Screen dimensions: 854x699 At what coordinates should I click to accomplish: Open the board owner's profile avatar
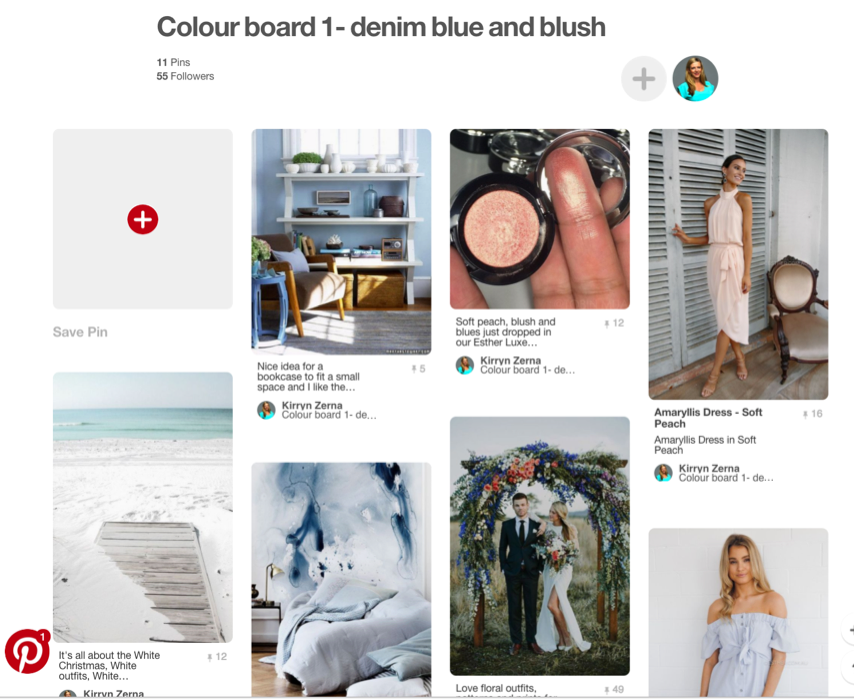(695, 79)
